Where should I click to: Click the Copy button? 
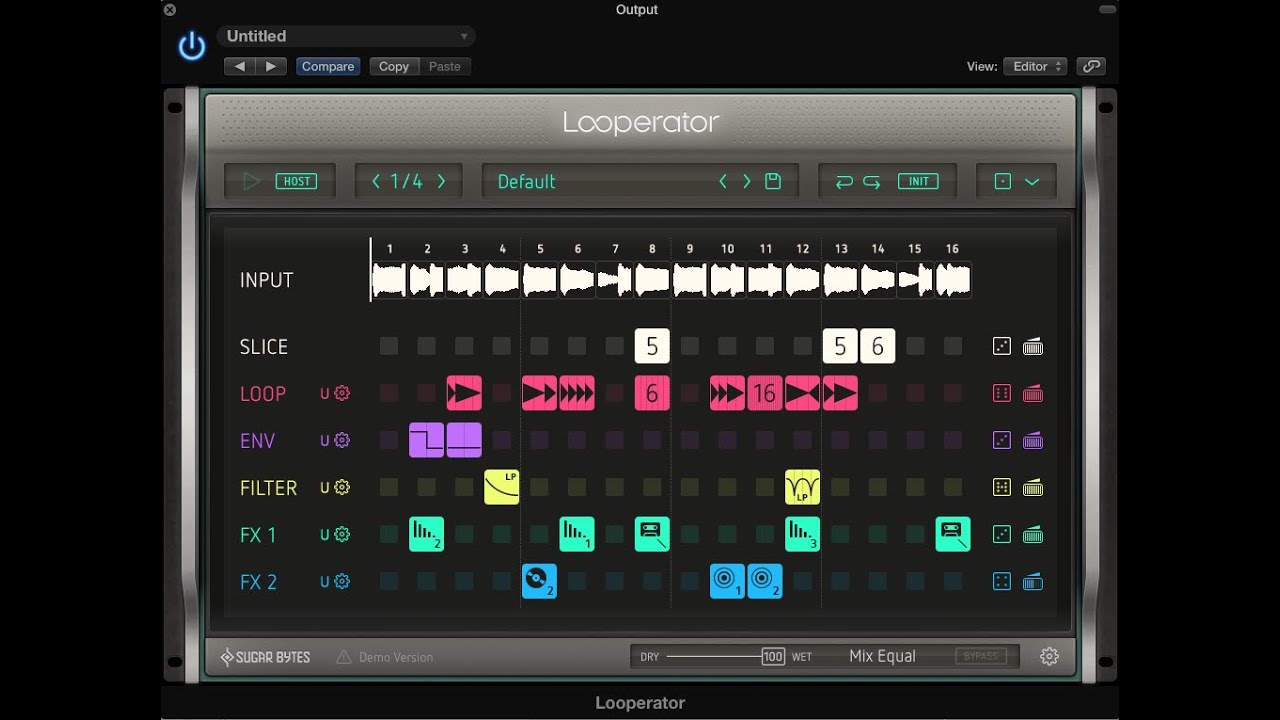pos(393,66)
